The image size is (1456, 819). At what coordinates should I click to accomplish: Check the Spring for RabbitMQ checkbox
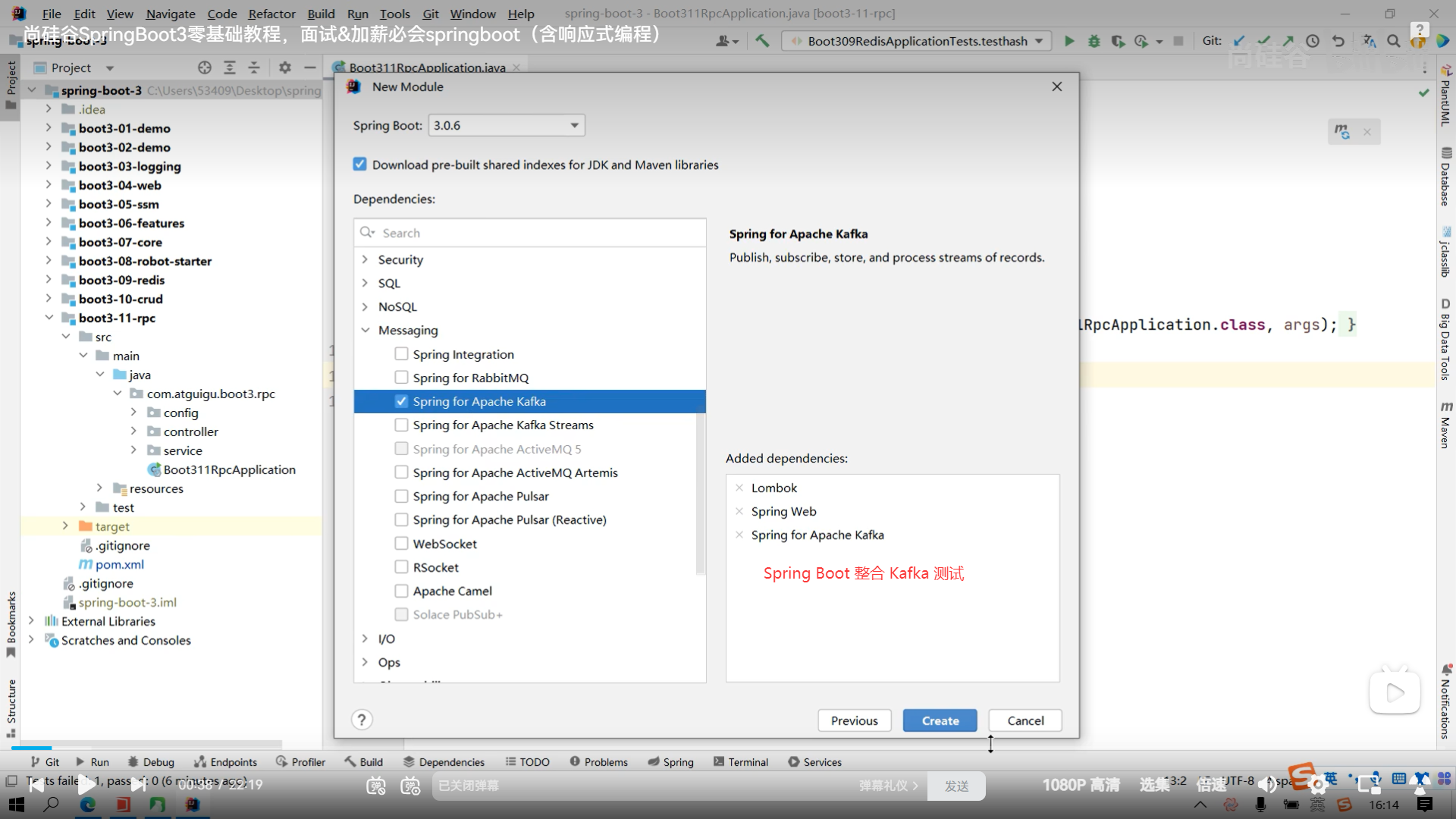coord(401,378)
